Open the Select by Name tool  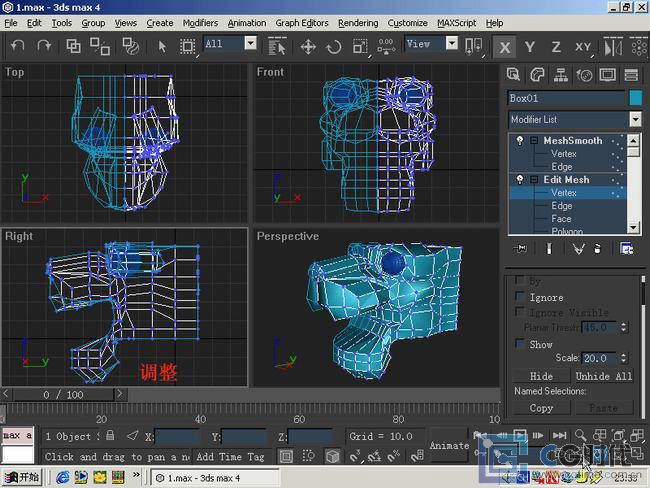[277, 46]
